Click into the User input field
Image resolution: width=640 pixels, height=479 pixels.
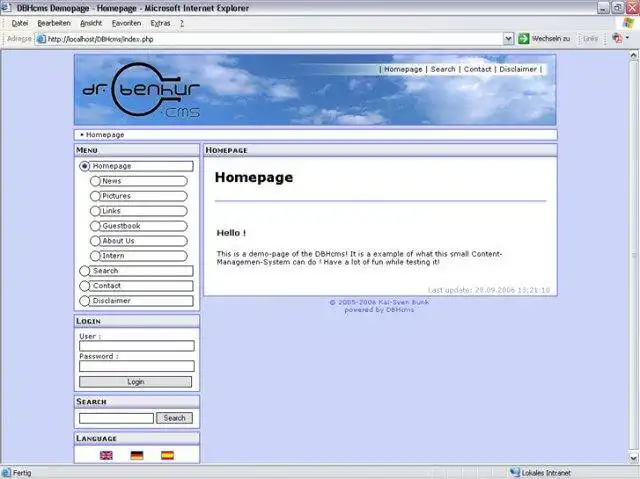(137, 346)
